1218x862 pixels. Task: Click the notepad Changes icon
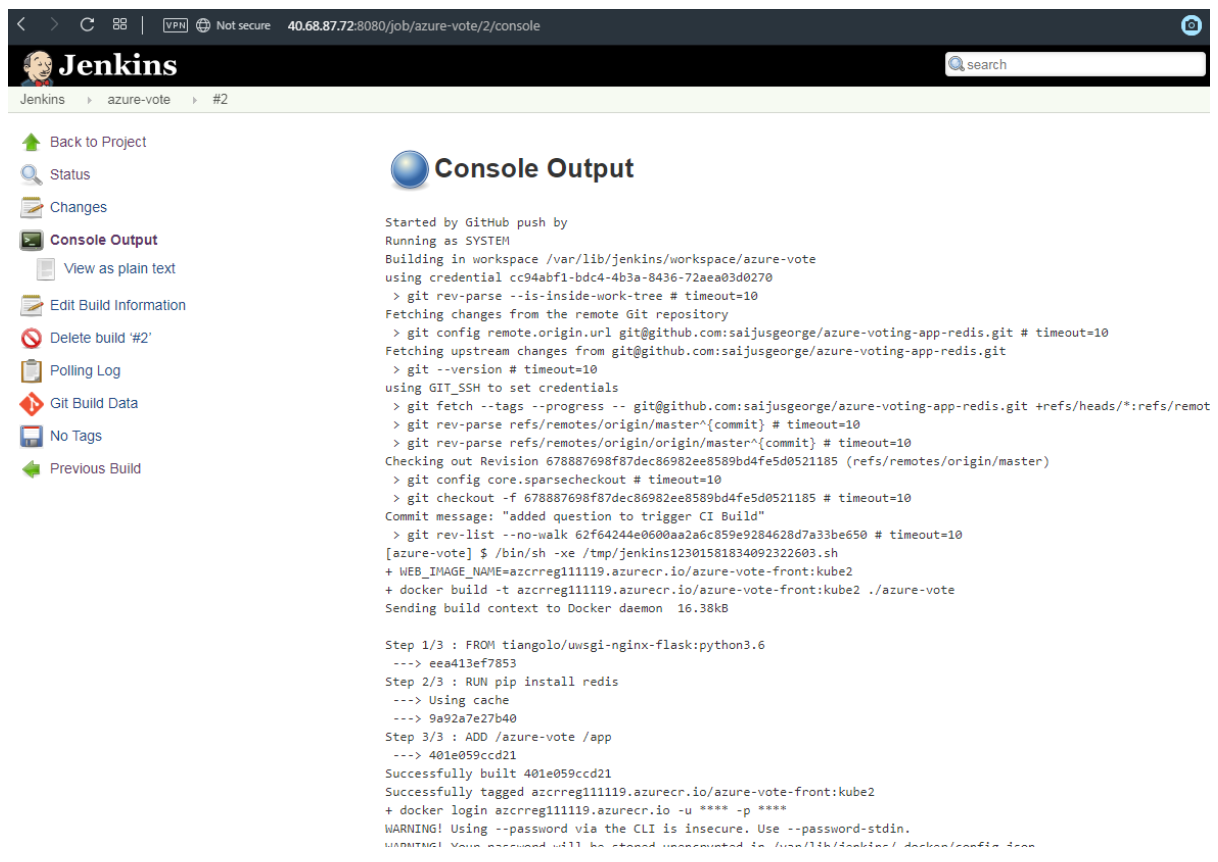(31, 207)
